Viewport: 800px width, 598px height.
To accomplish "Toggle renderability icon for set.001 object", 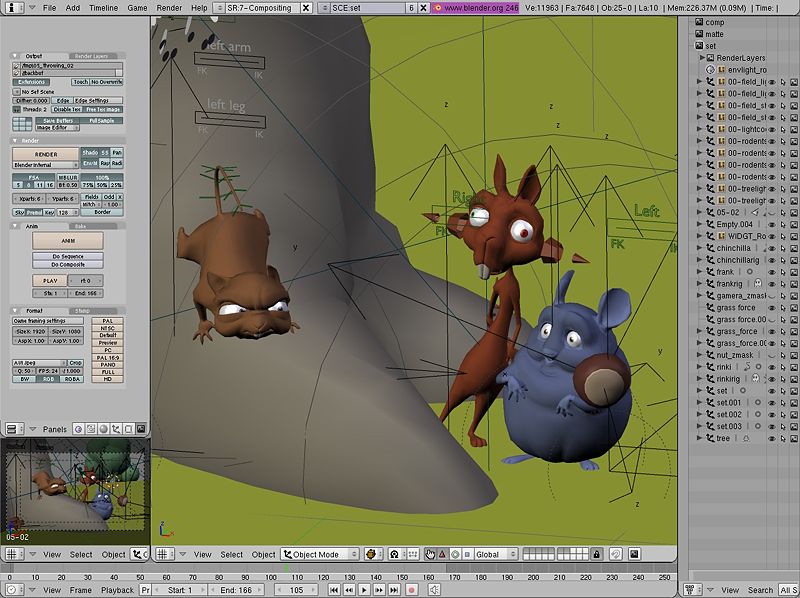I will 794,403.
